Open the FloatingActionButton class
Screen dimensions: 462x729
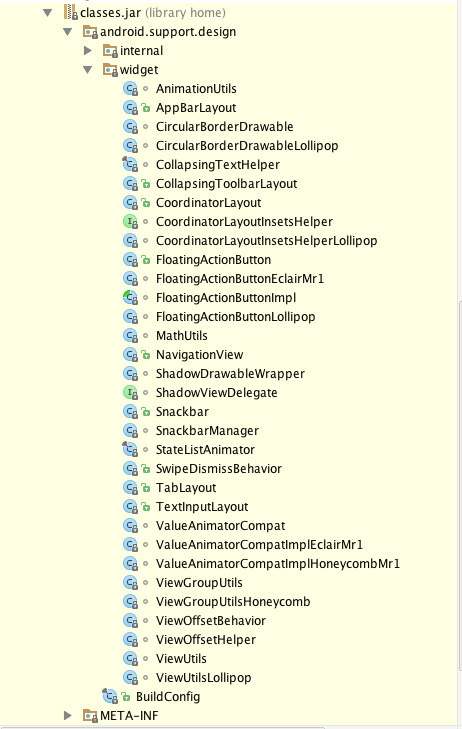pos(213,260)
